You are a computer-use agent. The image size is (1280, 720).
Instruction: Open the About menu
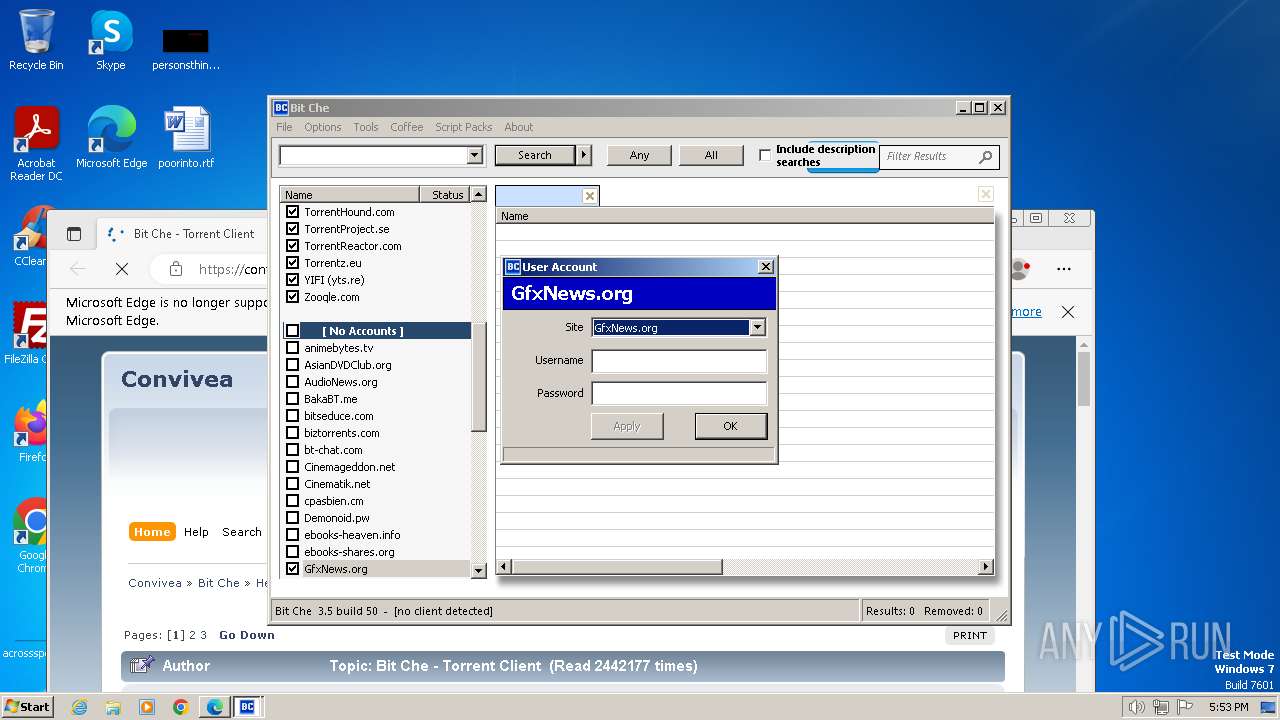pos(519,127)
